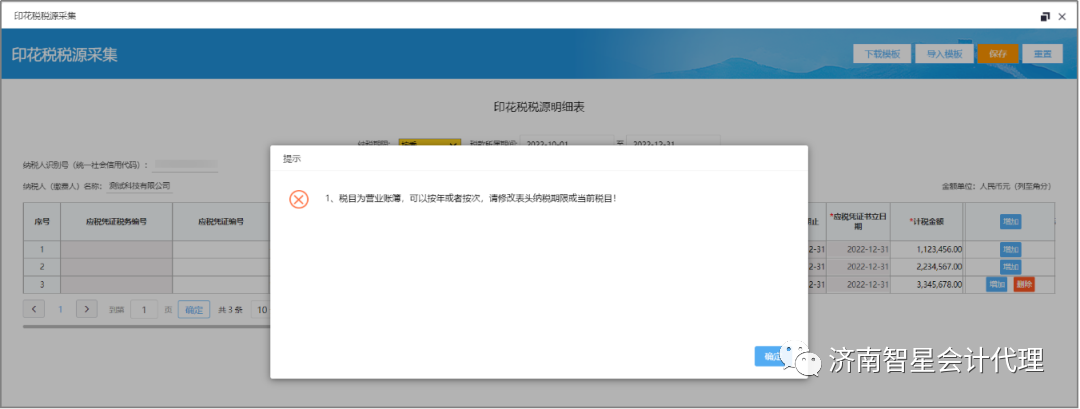Click the 重置 button in header

coord(1042,54)
